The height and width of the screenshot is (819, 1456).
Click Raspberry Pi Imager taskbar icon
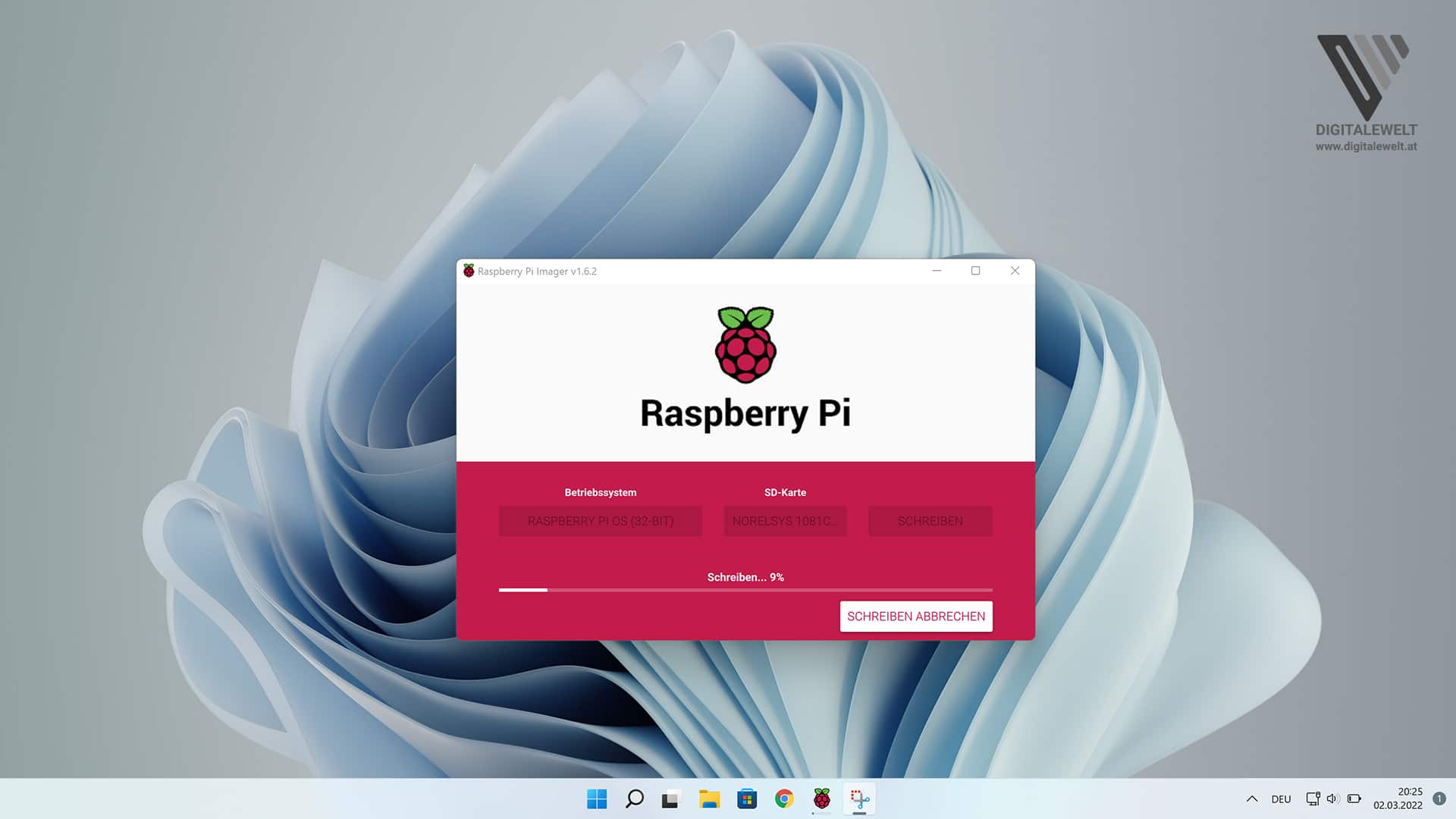[x=822, y=799]
